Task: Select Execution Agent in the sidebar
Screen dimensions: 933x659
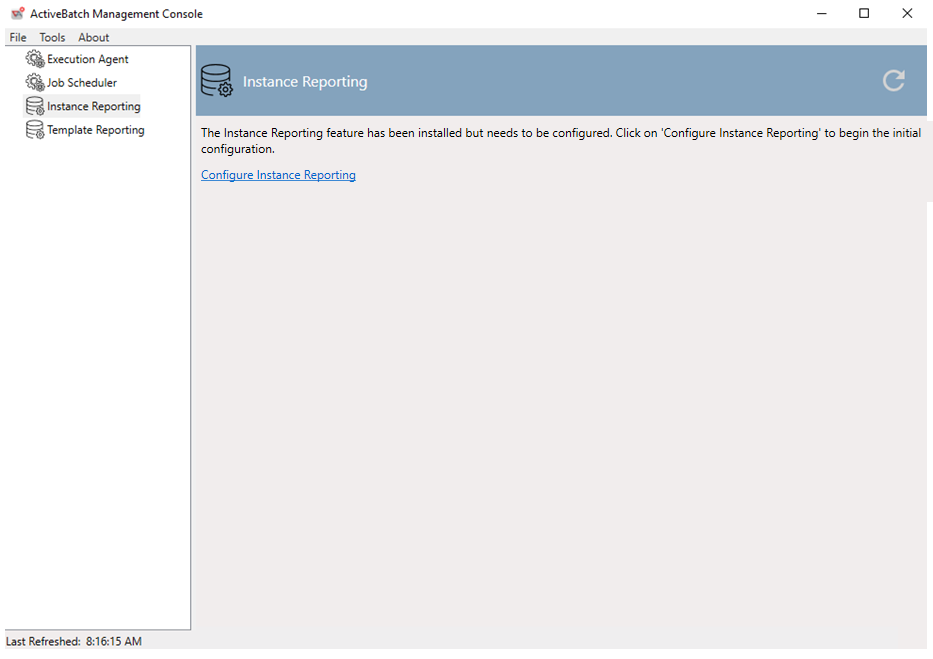Action: tap(88, 59)
